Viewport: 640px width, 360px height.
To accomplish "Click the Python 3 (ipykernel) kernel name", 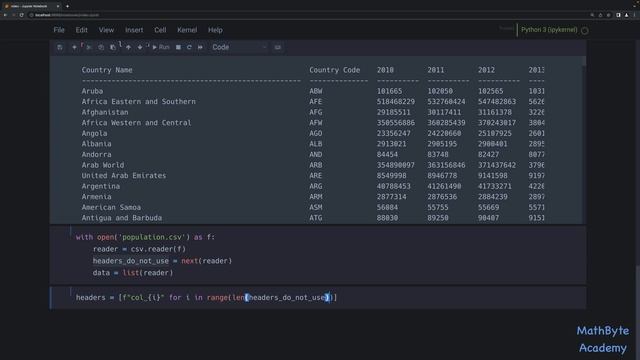I will (x=549, y=30).
